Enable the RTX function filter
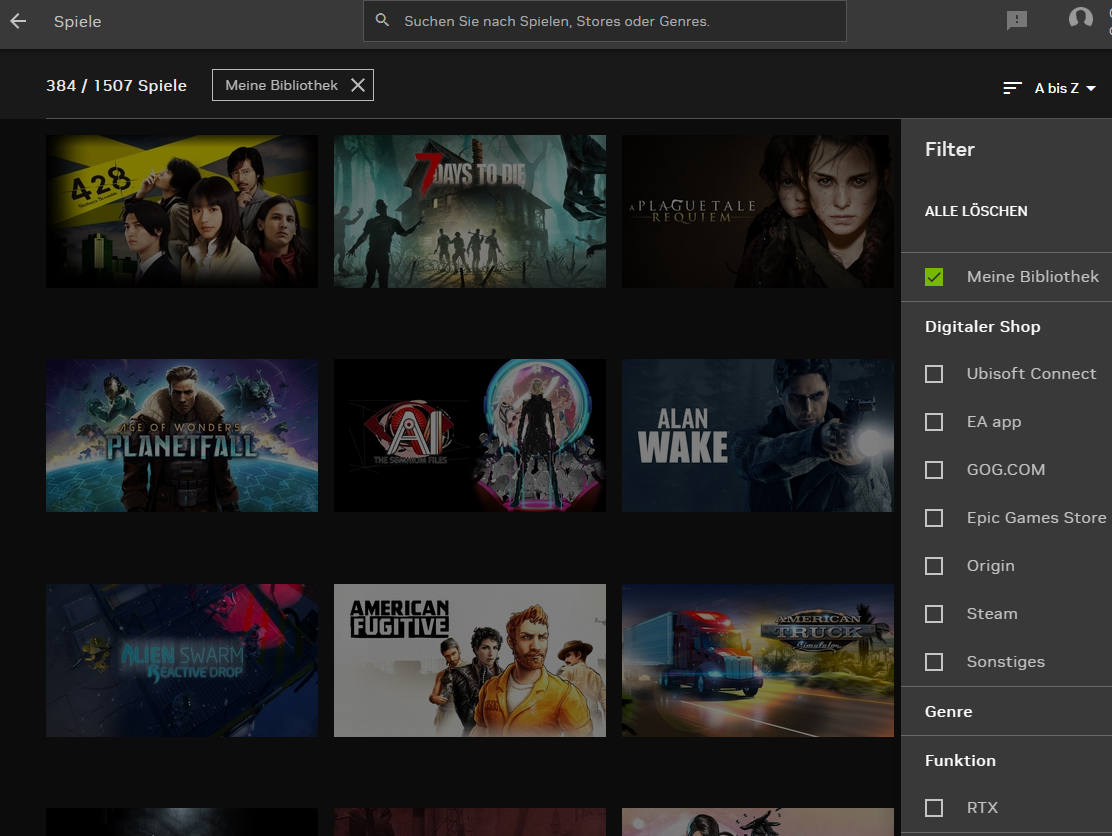The width and height of the screenshot is (1112, 836). [934, 808]
